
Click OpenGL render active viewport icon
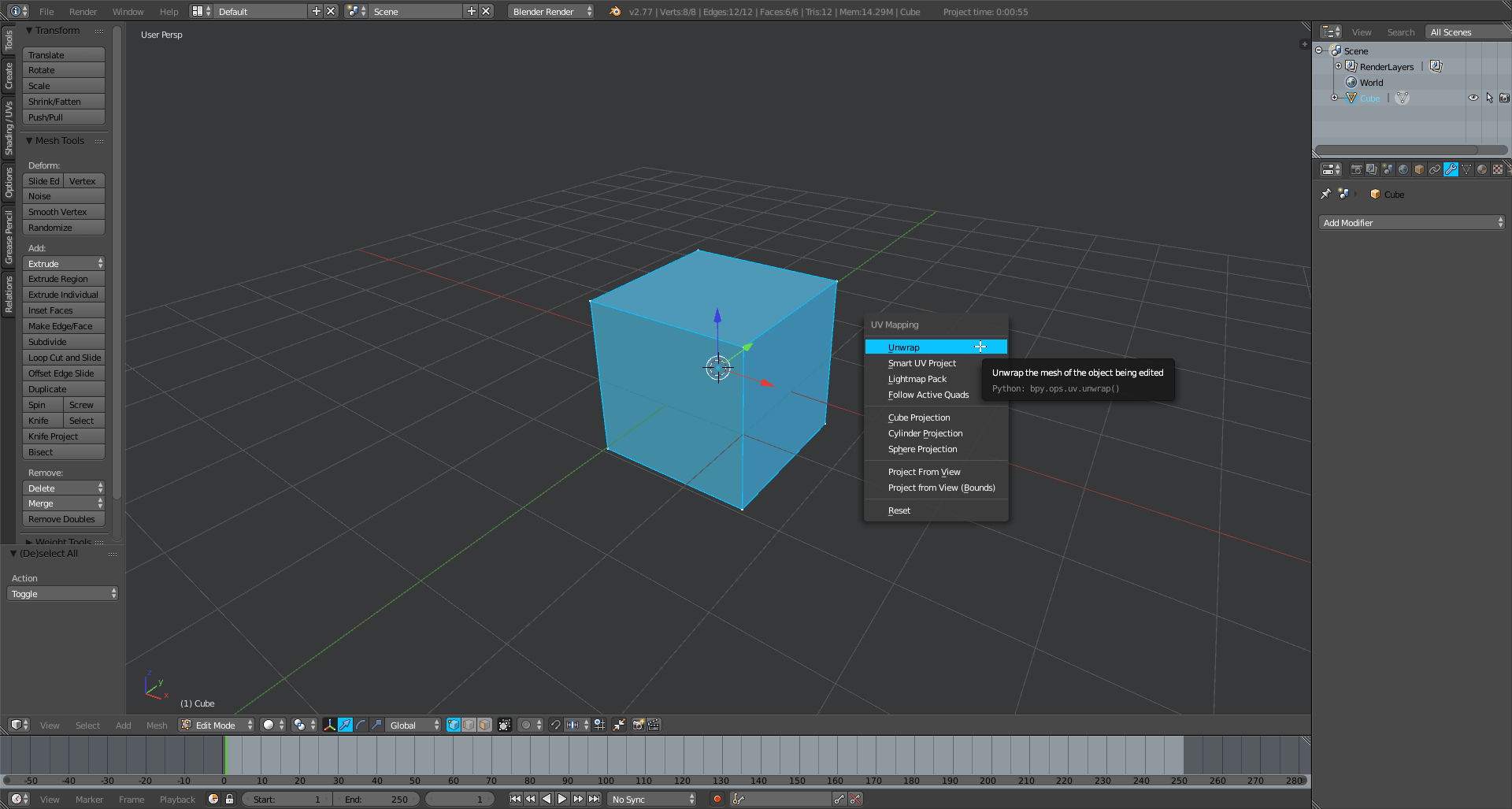click(x=639, y=725)
